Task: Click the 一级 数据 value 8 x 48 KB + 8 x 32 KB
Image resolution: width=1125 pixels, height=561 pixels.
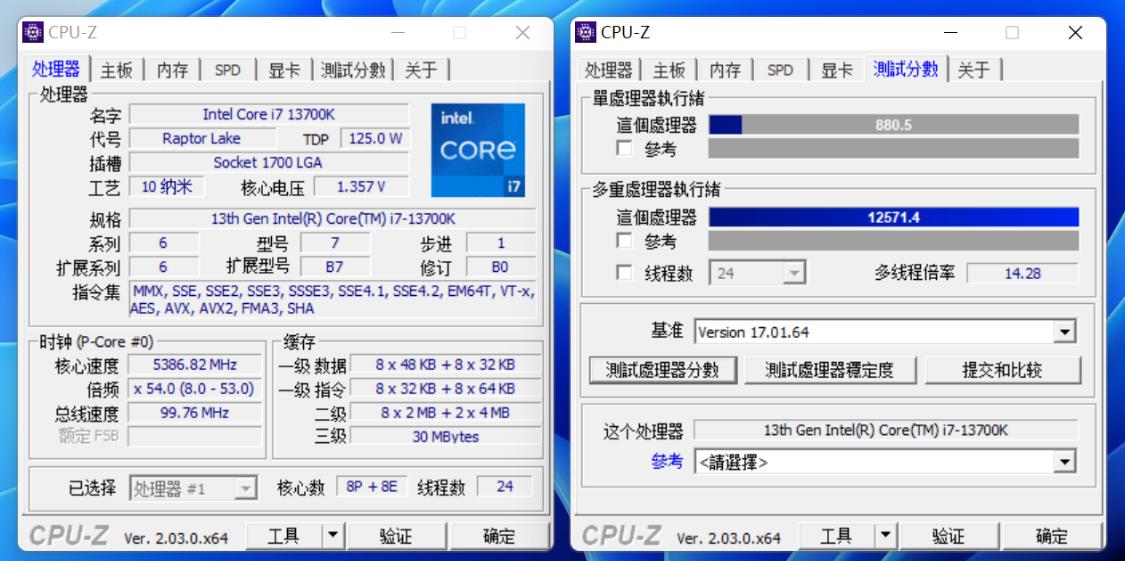Action: coord(445,364)
